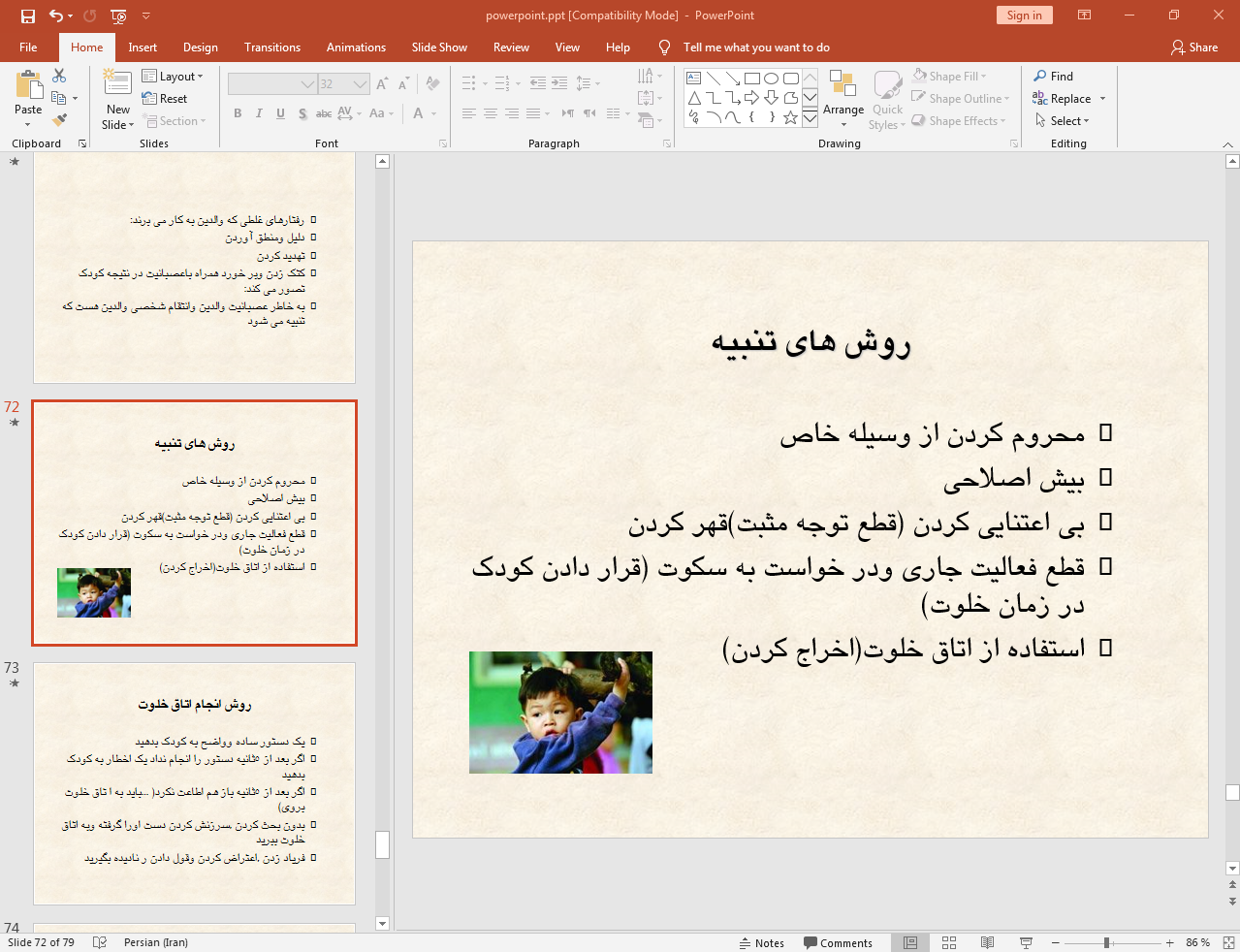1240x952 pixels.
Task: Clear all formatting
Action: [432, 84]
